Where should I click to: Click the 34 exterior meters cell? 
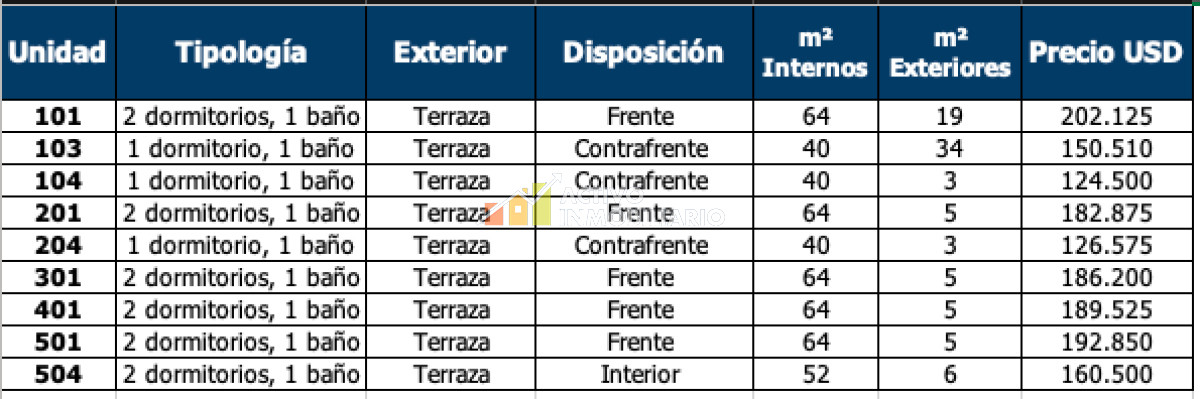[950, 149]
